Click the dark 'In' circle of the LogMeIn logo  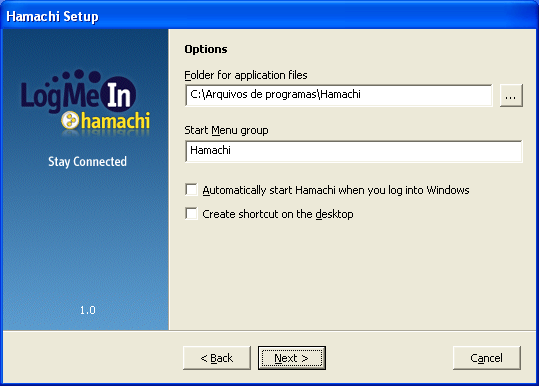tap(119, 94)
